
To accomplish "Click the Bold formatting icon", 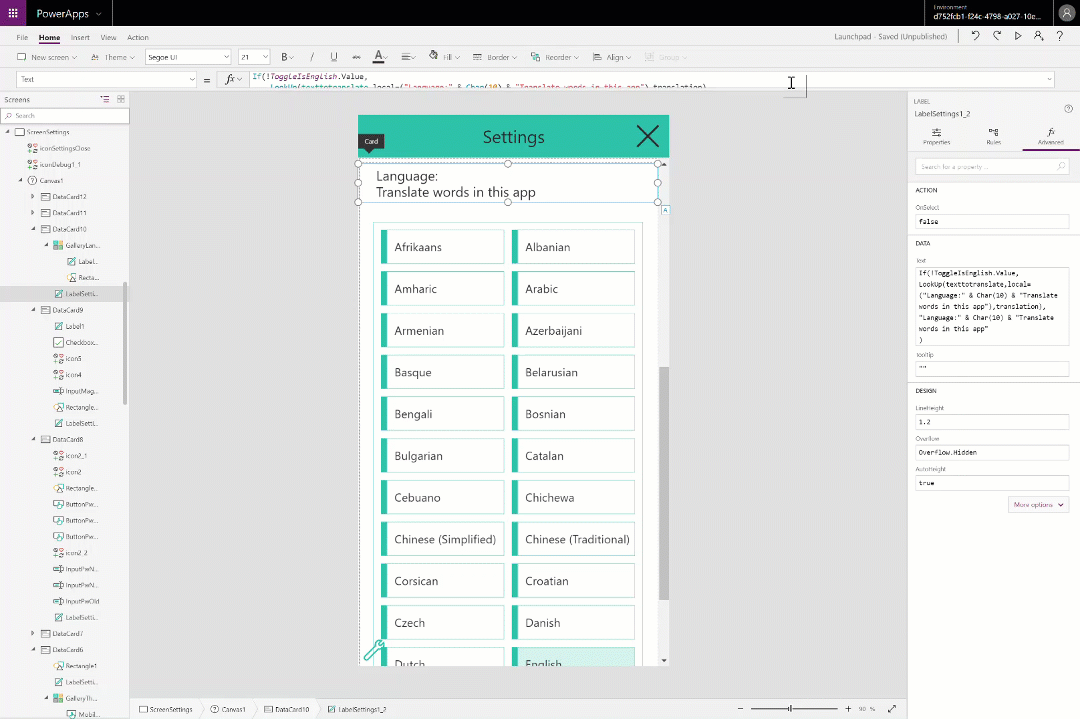I will (285, 57).
